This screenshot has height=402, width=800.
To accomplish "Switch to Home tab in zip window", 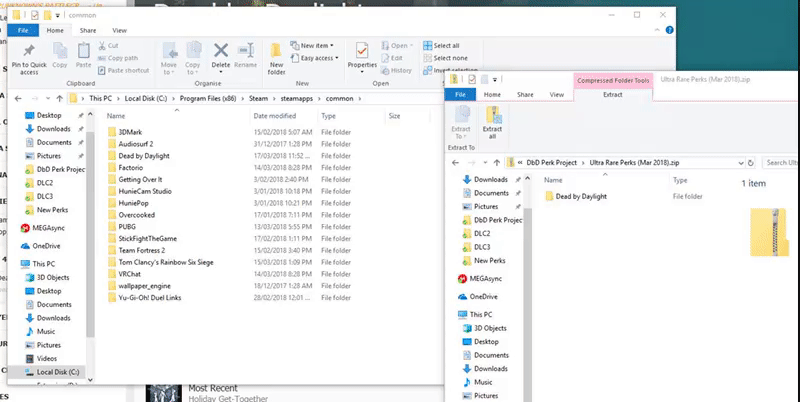I will pos(492,94).
